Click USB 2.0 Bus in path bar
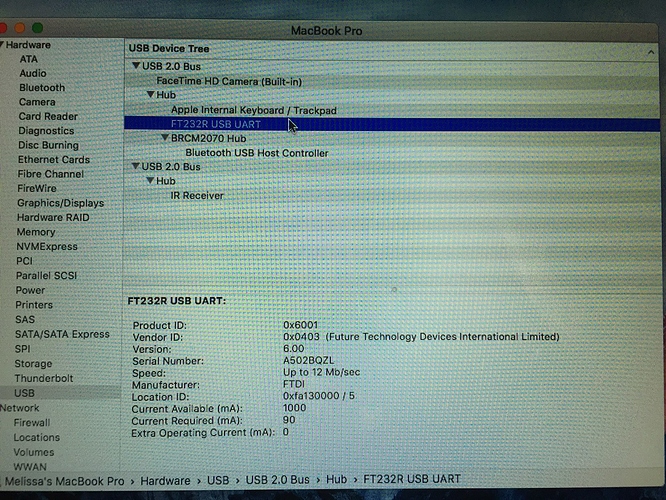The image size is (666, 500). pos(277,480)
